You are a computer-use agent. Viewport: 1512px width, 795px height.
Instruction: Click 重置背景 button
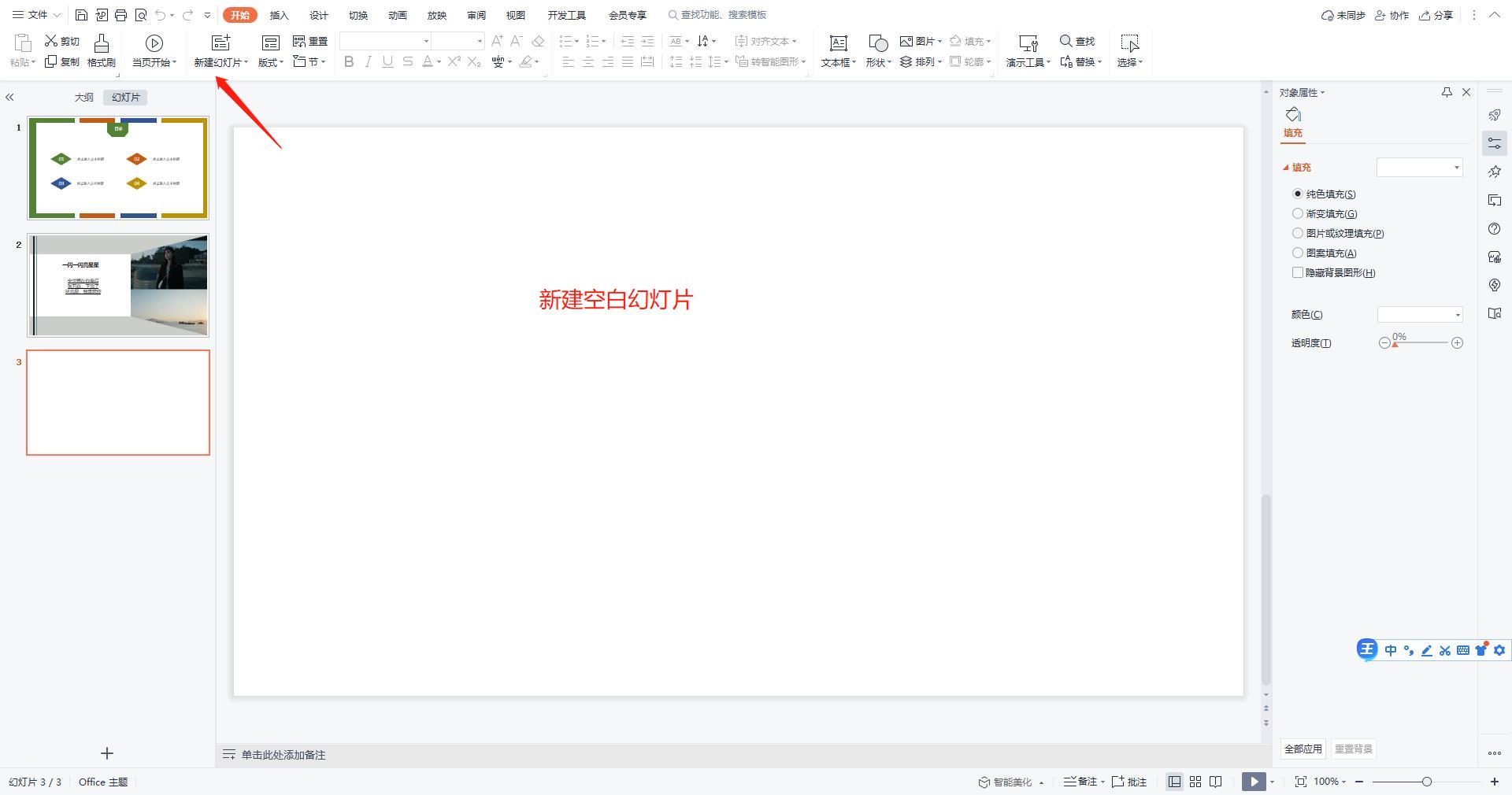(1354, 749)
